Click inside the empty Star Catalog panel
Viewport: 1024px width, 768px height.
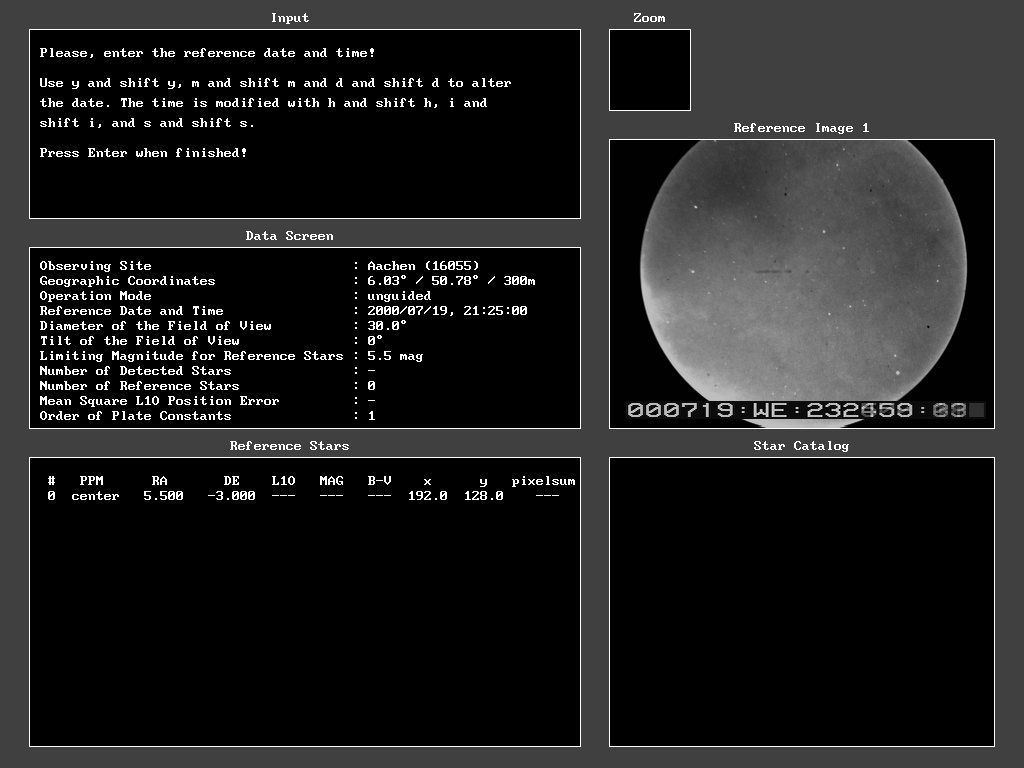click(x=802, y=601)
